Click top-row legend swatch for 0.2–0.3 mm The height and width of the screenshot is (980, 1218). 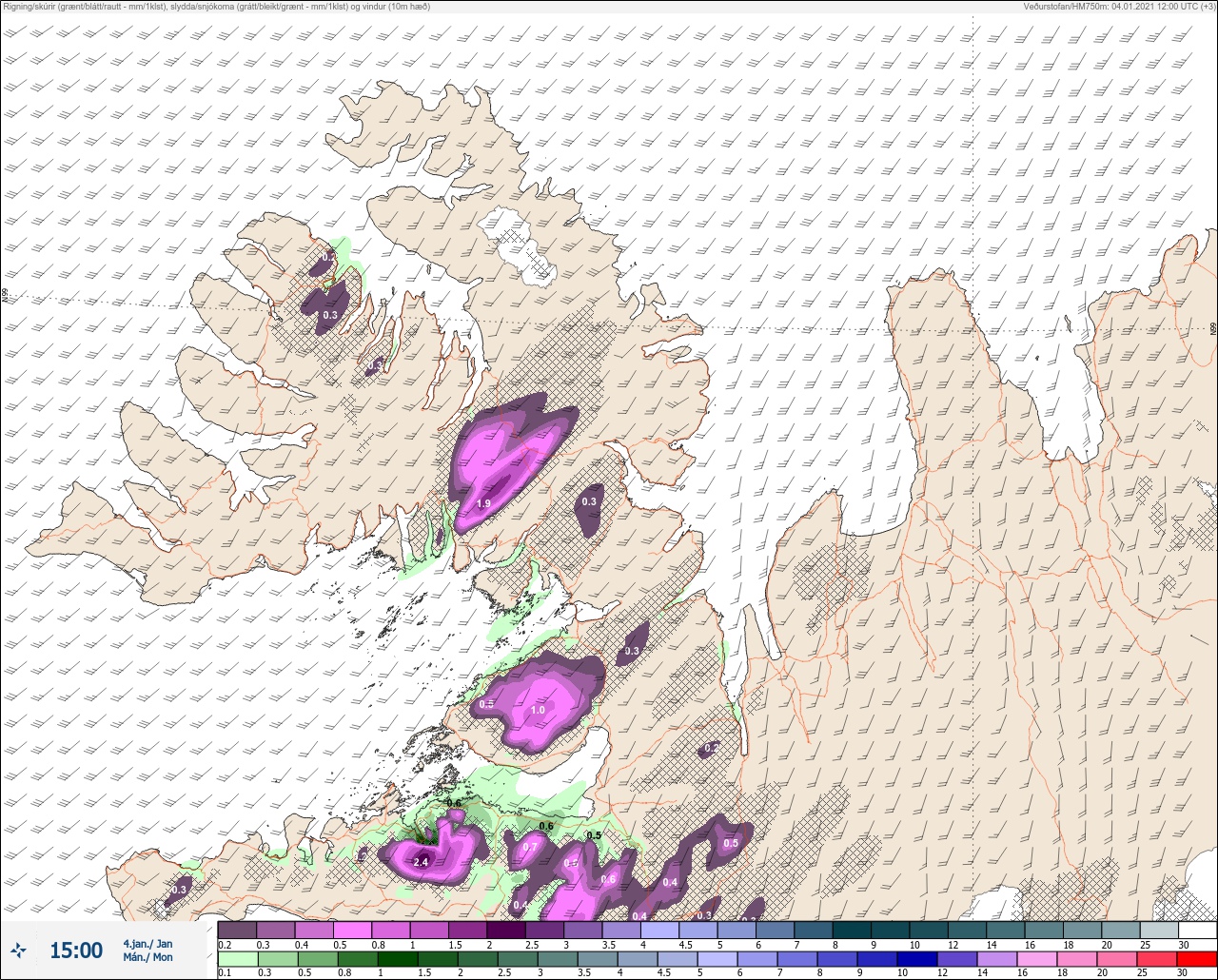click(237, 930)
